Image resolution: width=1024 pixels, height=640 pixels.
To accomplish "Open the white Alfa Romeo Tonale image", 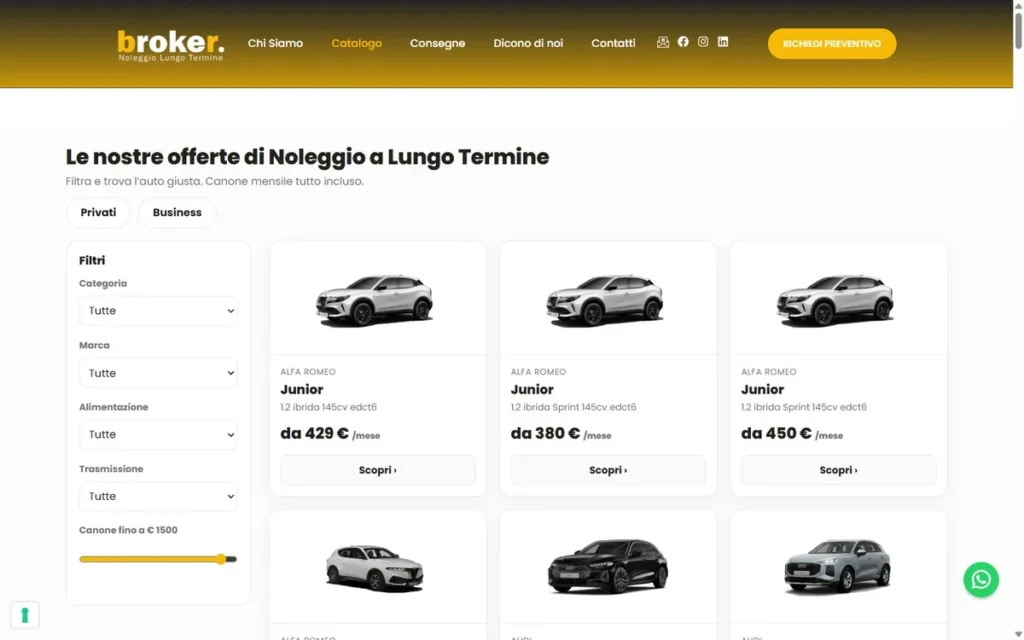I will (375, 568).
